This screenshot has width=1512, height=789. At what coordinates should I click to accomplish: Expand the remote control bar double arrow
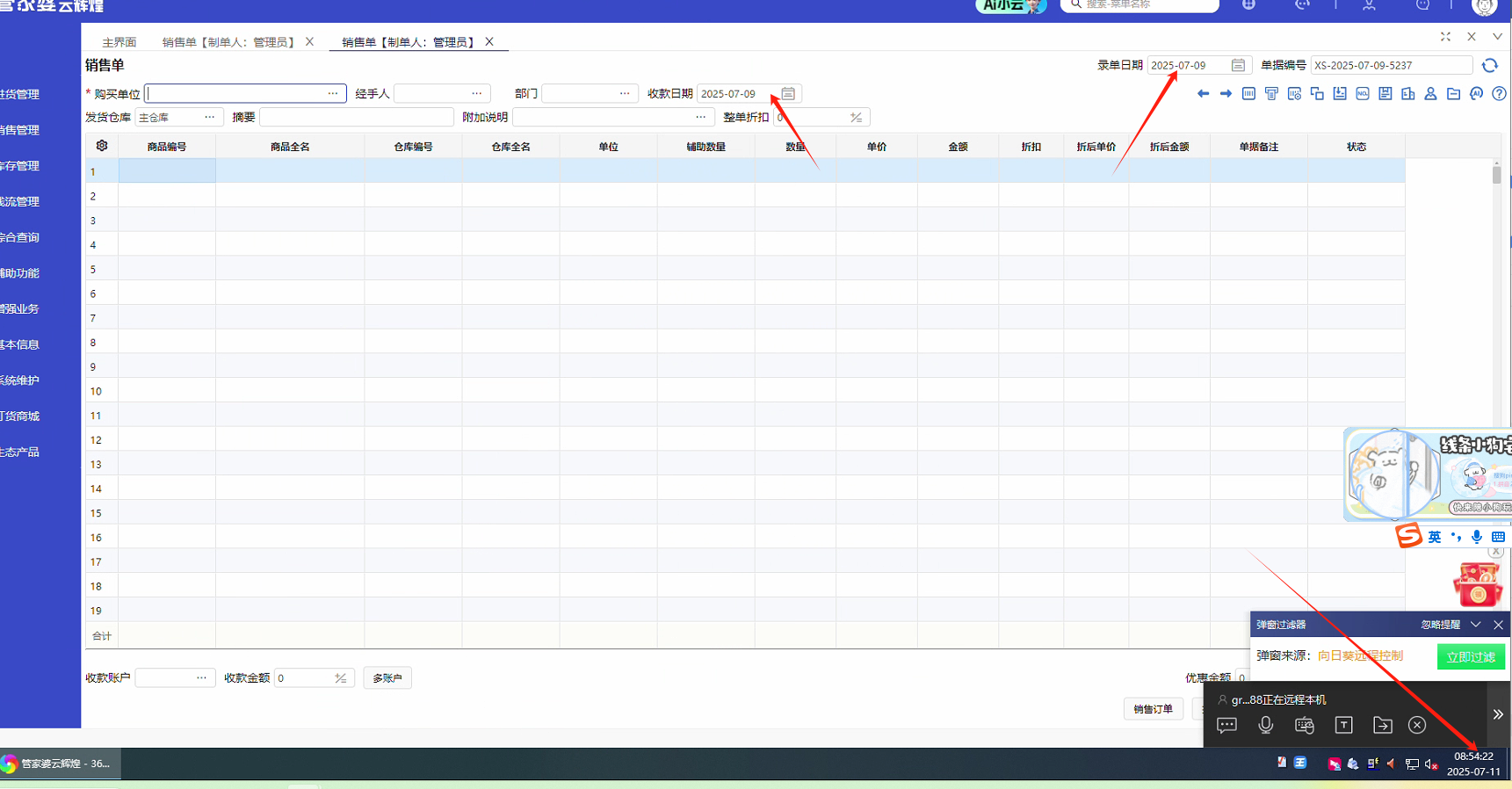[1498, 714]
